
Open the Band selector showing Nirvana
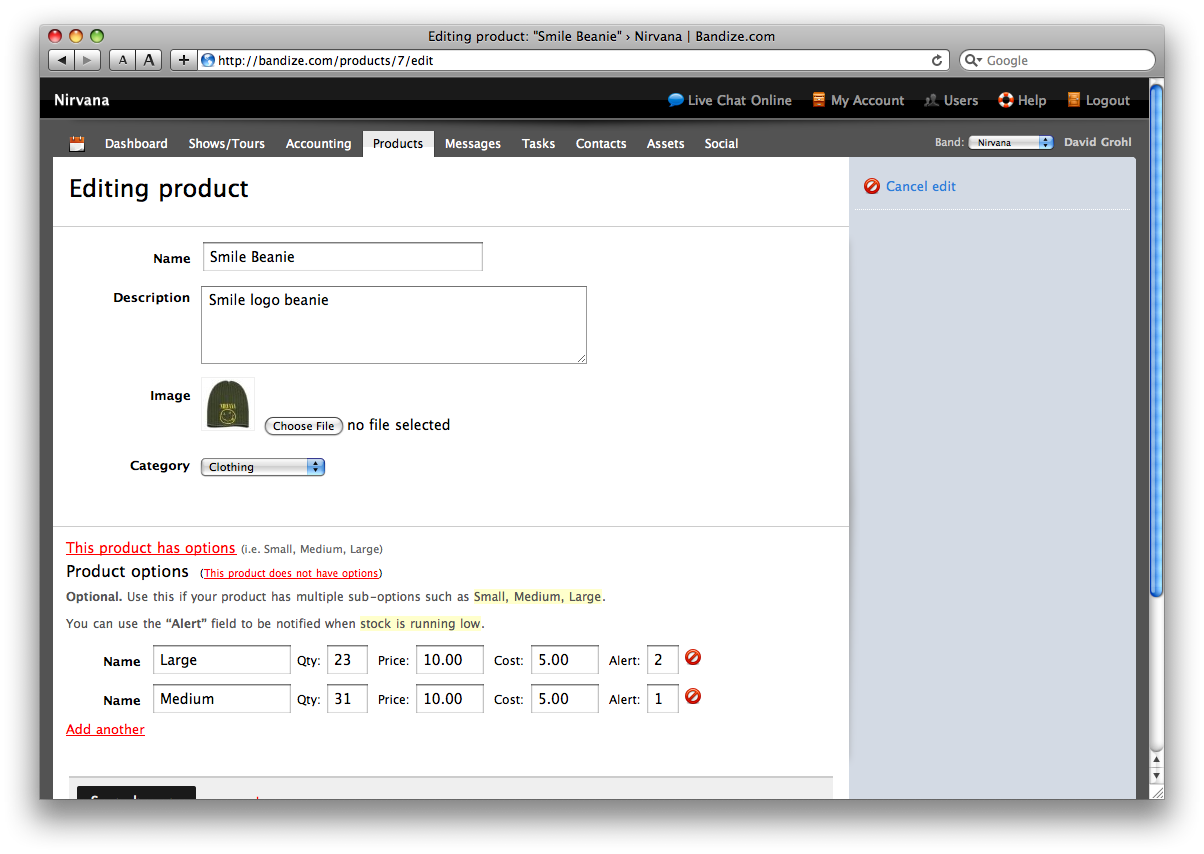point(1011,143)
